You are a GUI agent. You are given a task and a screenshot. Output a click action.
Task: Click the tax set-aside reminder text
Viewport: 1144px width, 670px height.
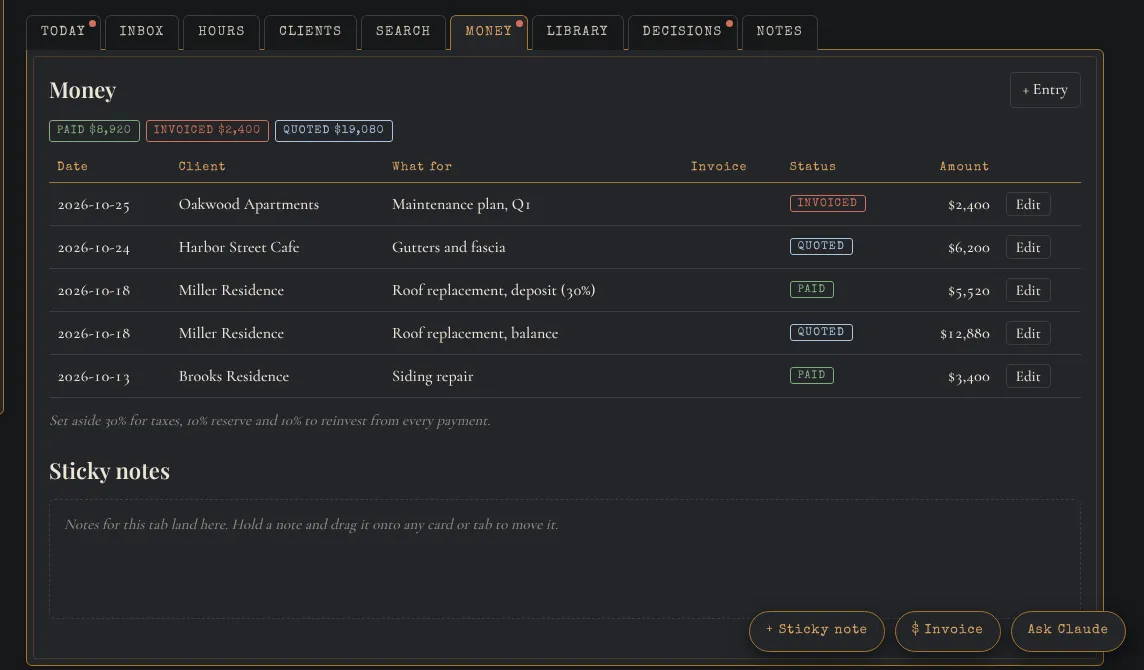(x=270, y=420)
